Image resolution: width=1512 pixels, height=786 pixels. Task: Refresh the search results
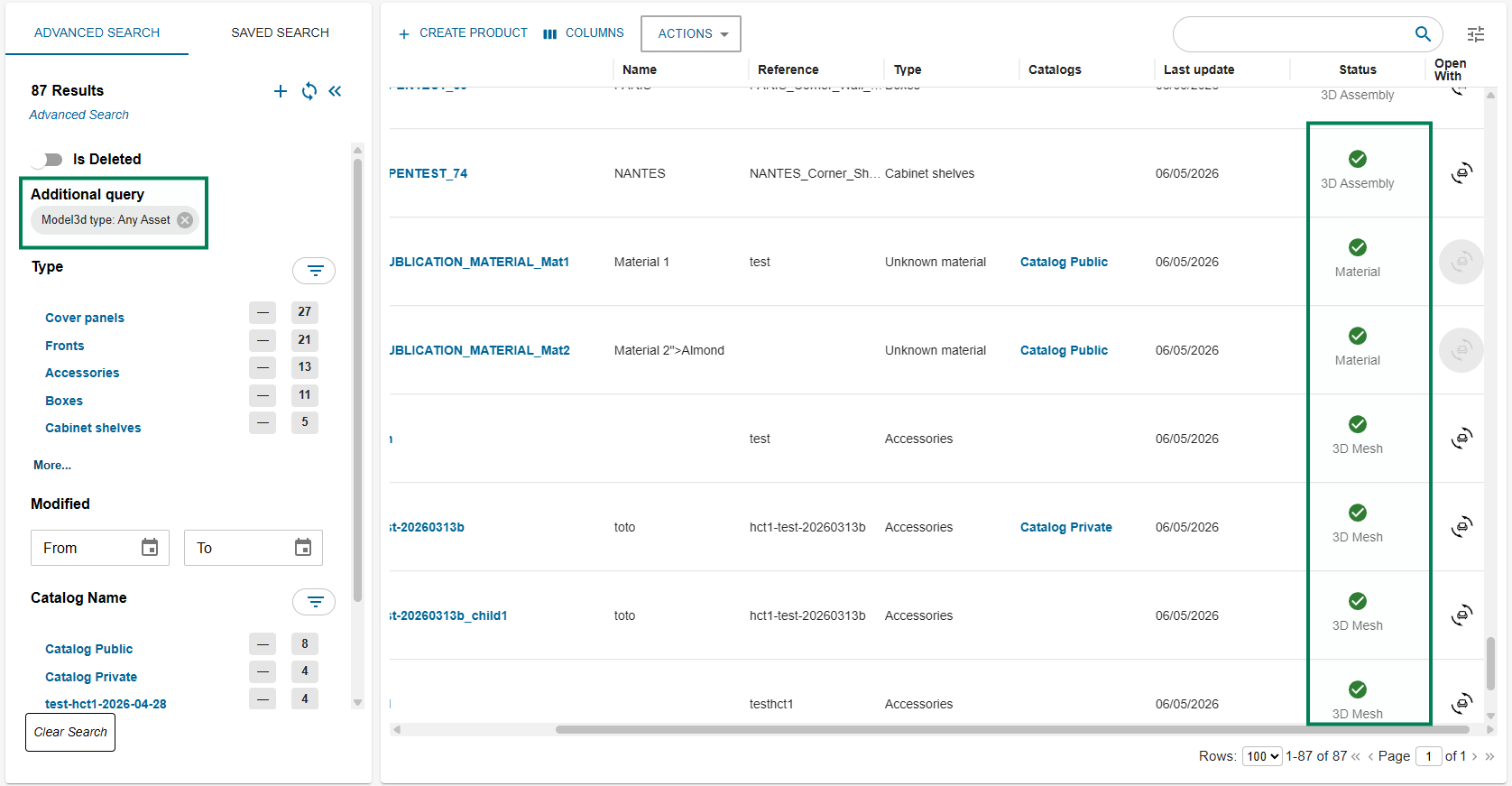click(x=309, y=91)
